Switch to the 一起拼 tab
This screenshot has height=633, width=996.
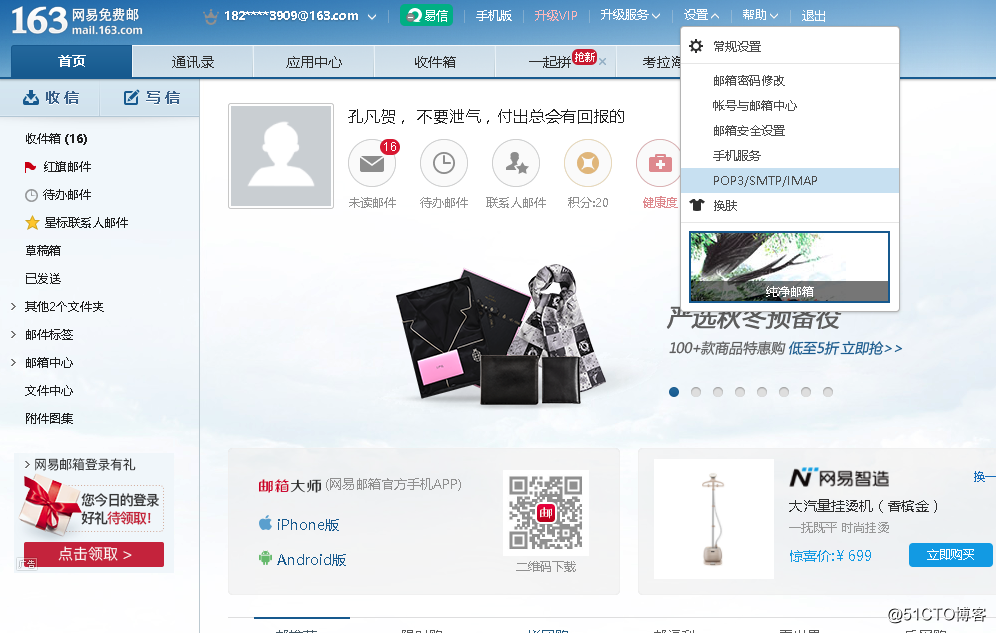(x=549, y=62)
